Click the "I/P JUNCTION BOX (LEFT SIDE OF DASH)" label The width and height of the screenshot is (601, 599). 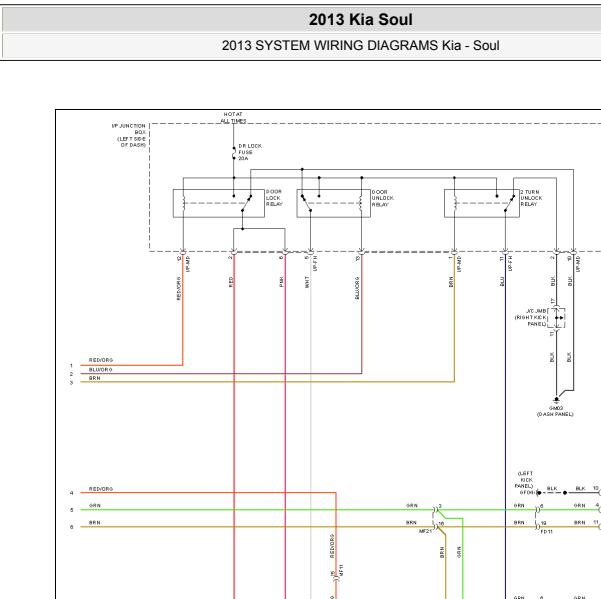[x=129, y=135]
